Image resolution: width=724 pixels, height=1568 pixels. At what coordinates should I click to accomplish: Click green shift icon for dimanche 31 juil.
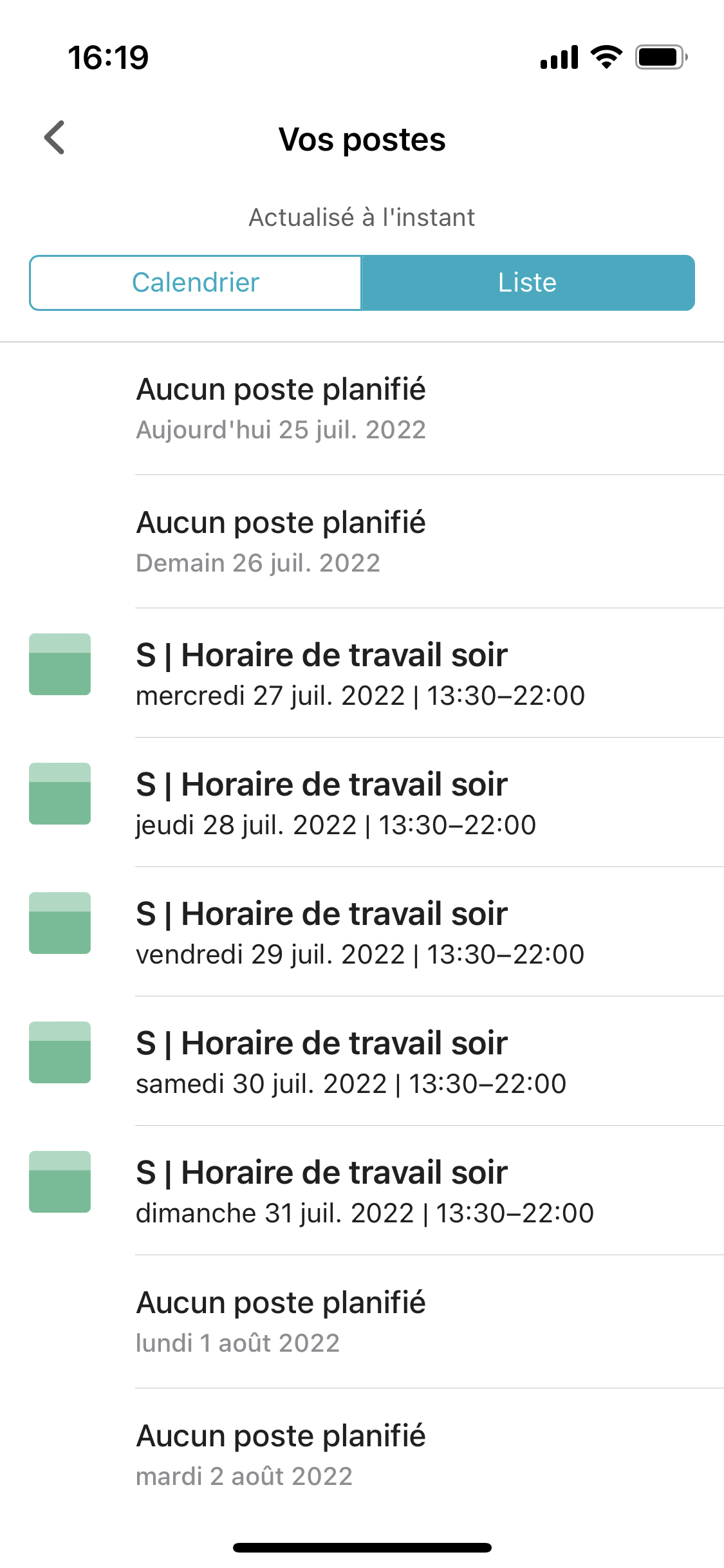point(60,1182)
